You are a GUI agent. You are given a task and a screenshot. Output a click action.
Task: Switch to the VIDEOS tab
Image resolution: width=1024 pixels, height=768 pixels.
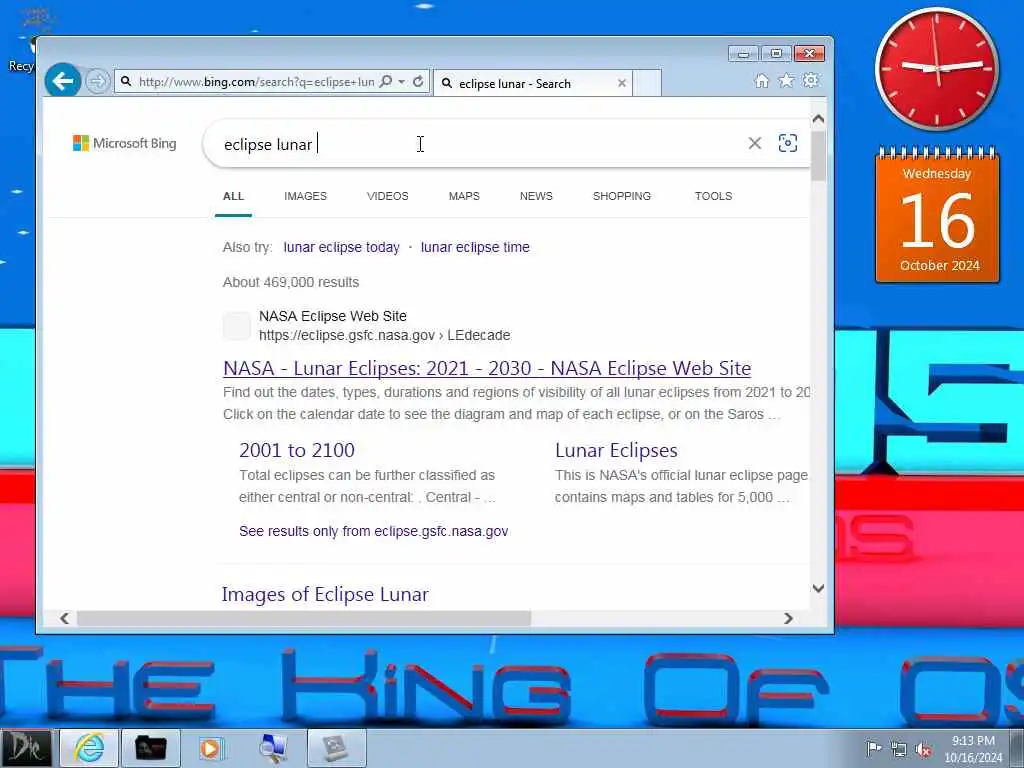387,196
